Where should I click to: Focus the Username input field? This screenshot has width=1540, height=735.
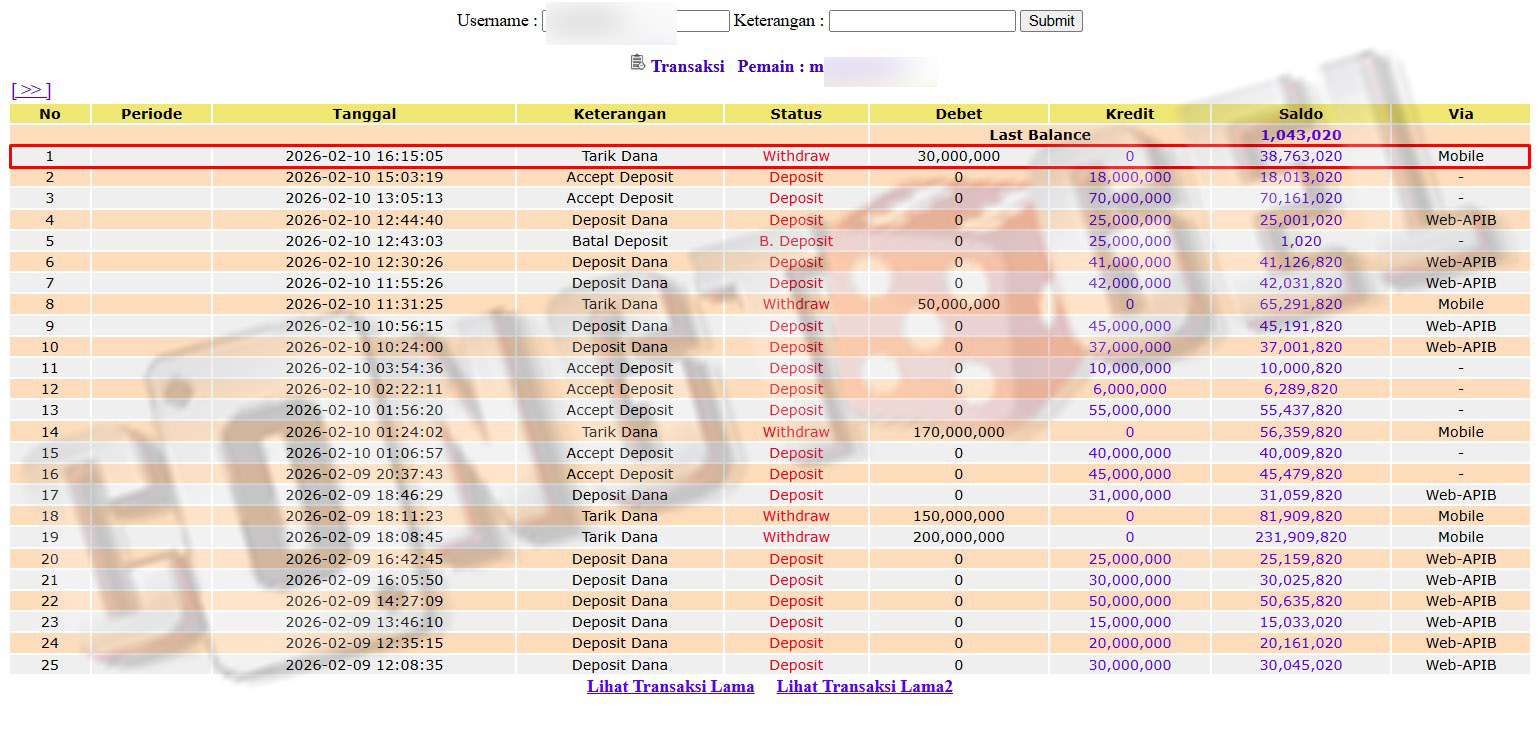[x=636, y=21]
